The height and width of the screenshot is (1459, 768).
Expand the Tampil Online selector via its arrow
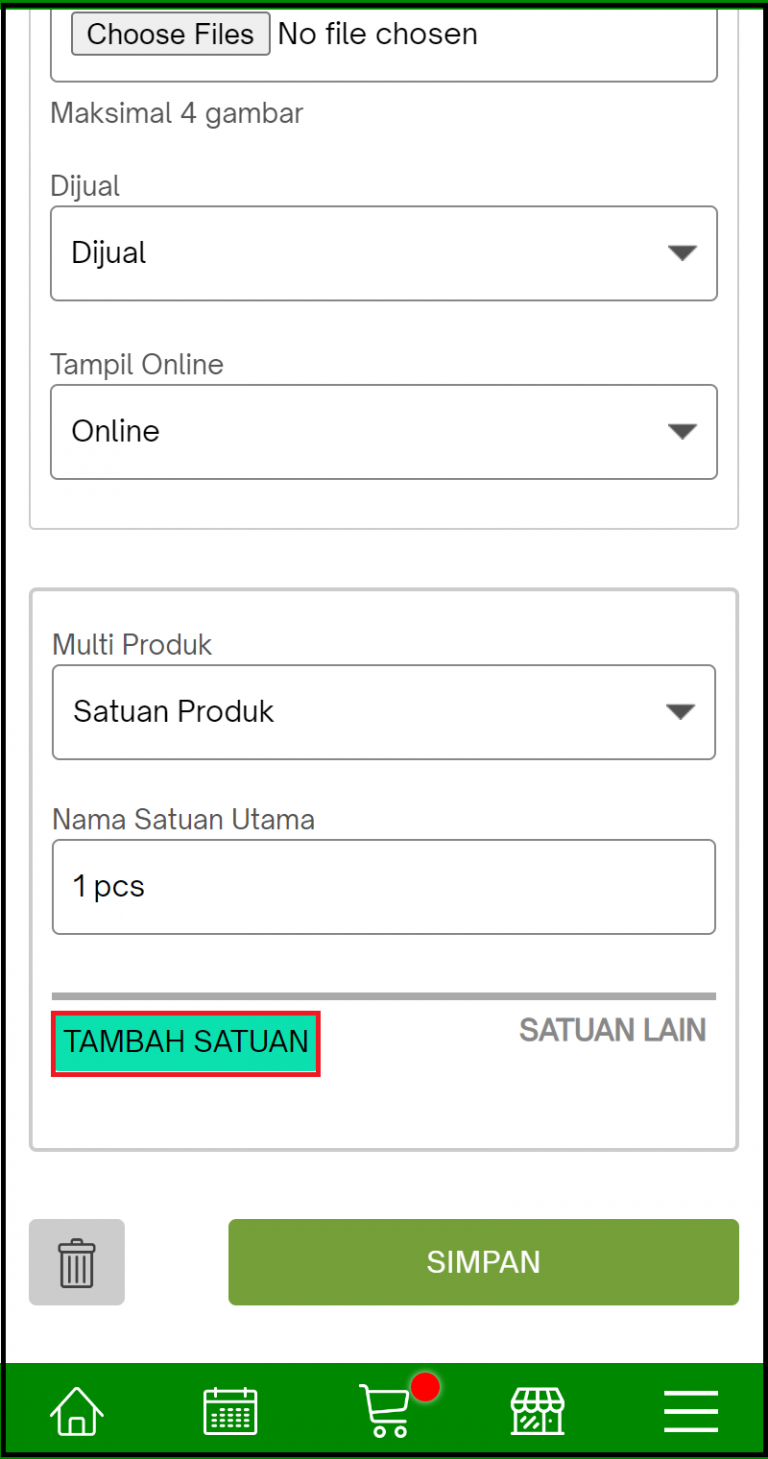point(681,431)
